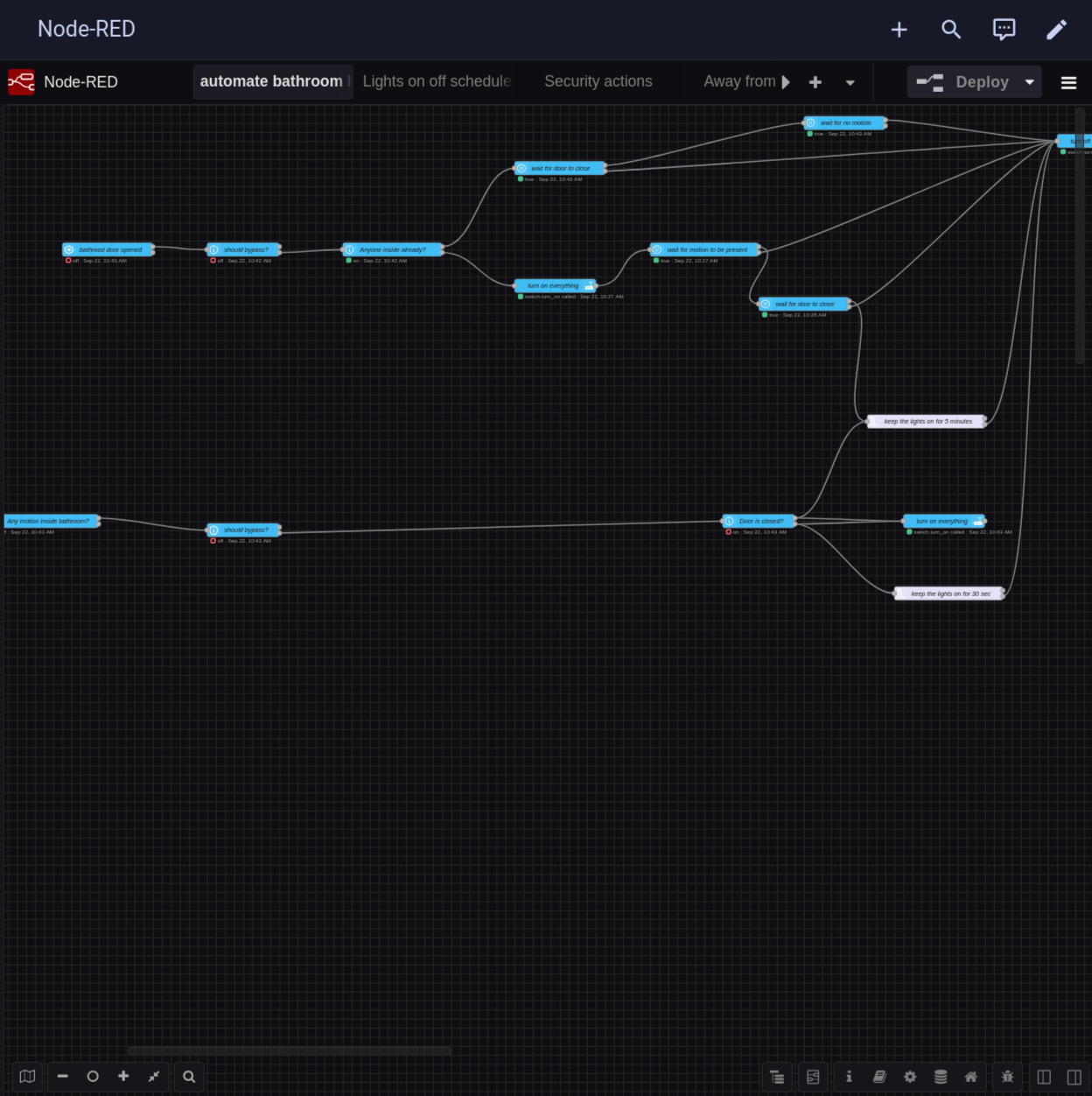Toggle the left palette panel
The height and width of the screenshot is (1096, 1092).
click(1044, 1077)
